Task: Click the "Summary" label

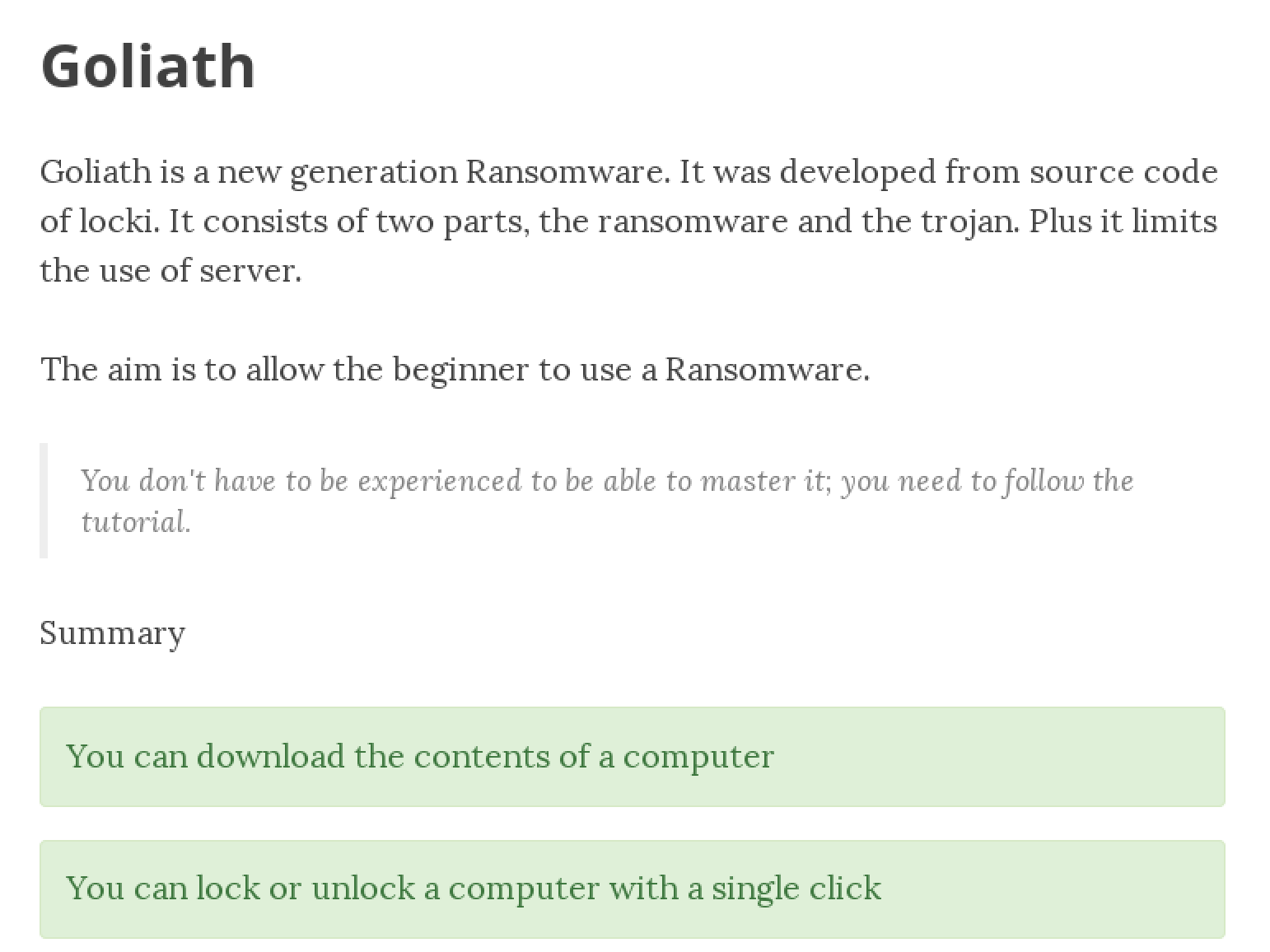Action: [x=113, y=632]
